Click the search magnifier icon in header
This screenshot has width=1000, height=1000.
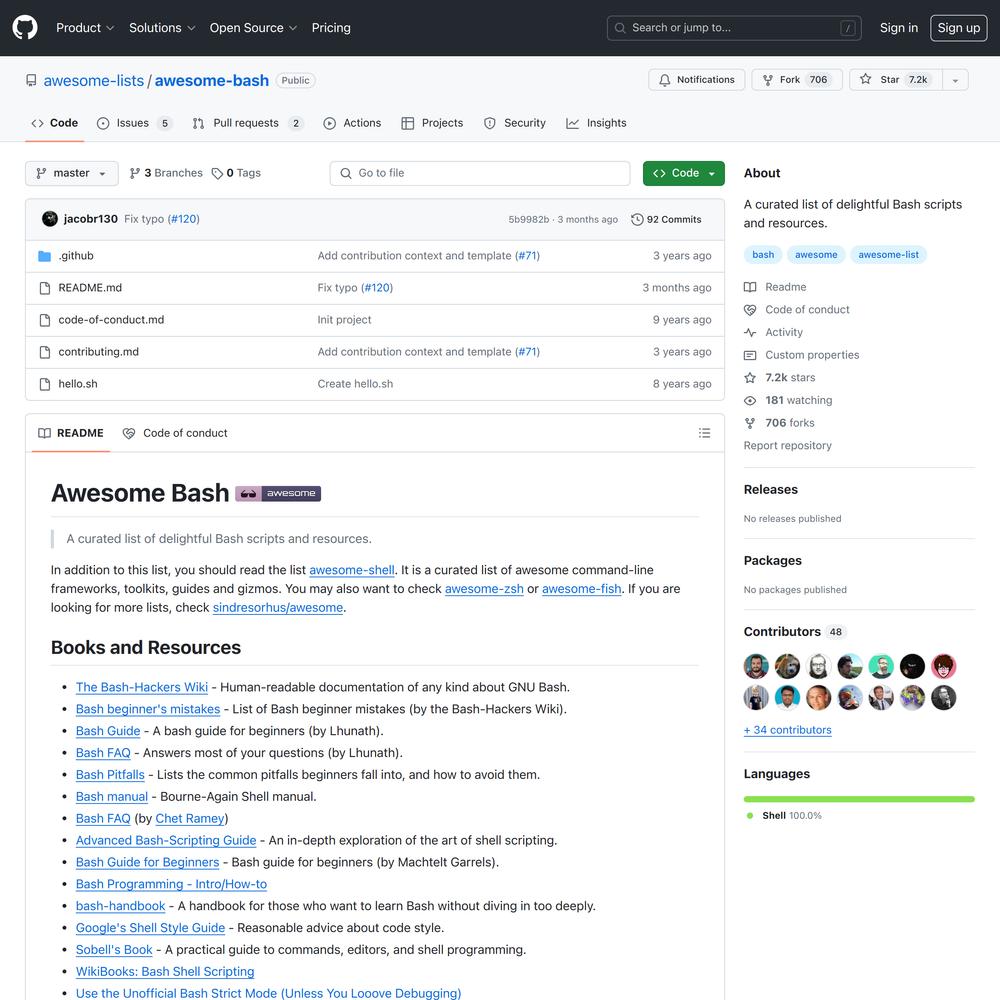point(620,28)
